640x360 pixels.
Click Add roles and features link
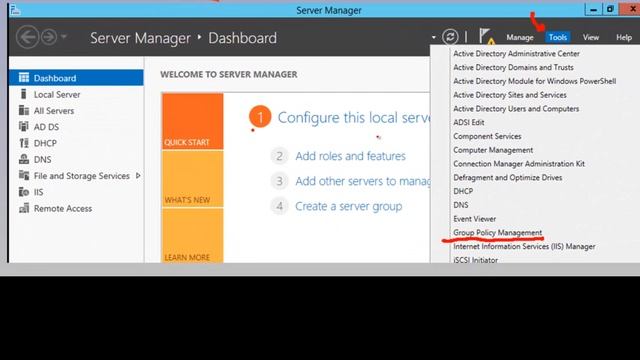350,156
